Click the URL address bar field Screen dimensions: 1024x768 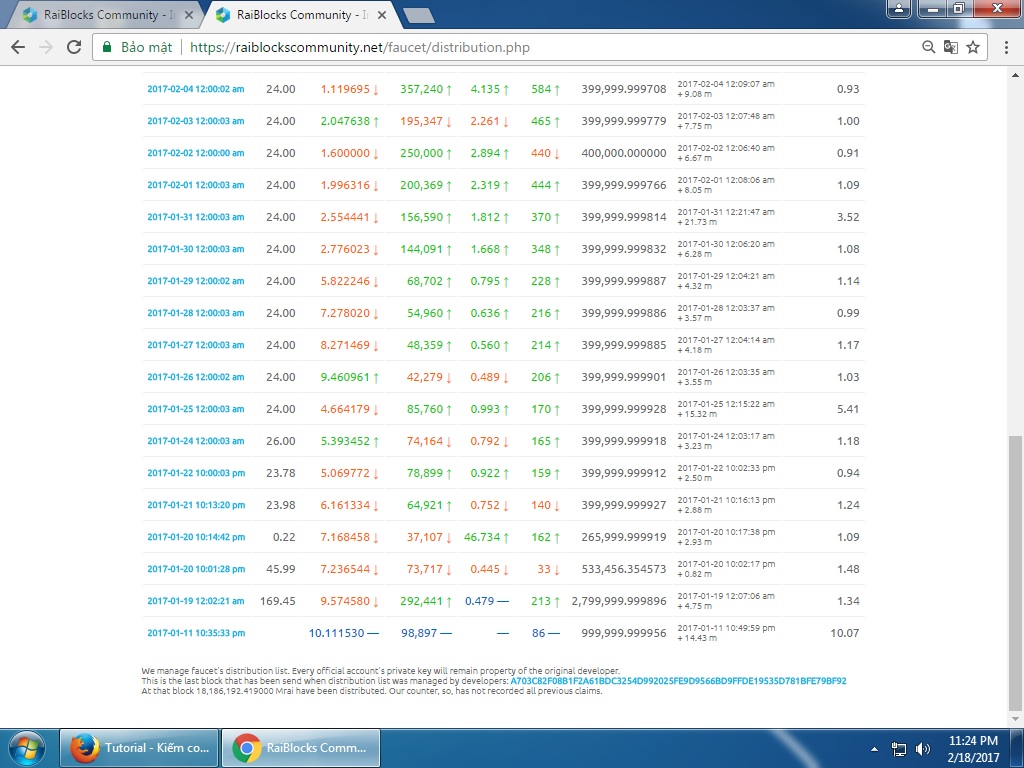coord(550,47)
